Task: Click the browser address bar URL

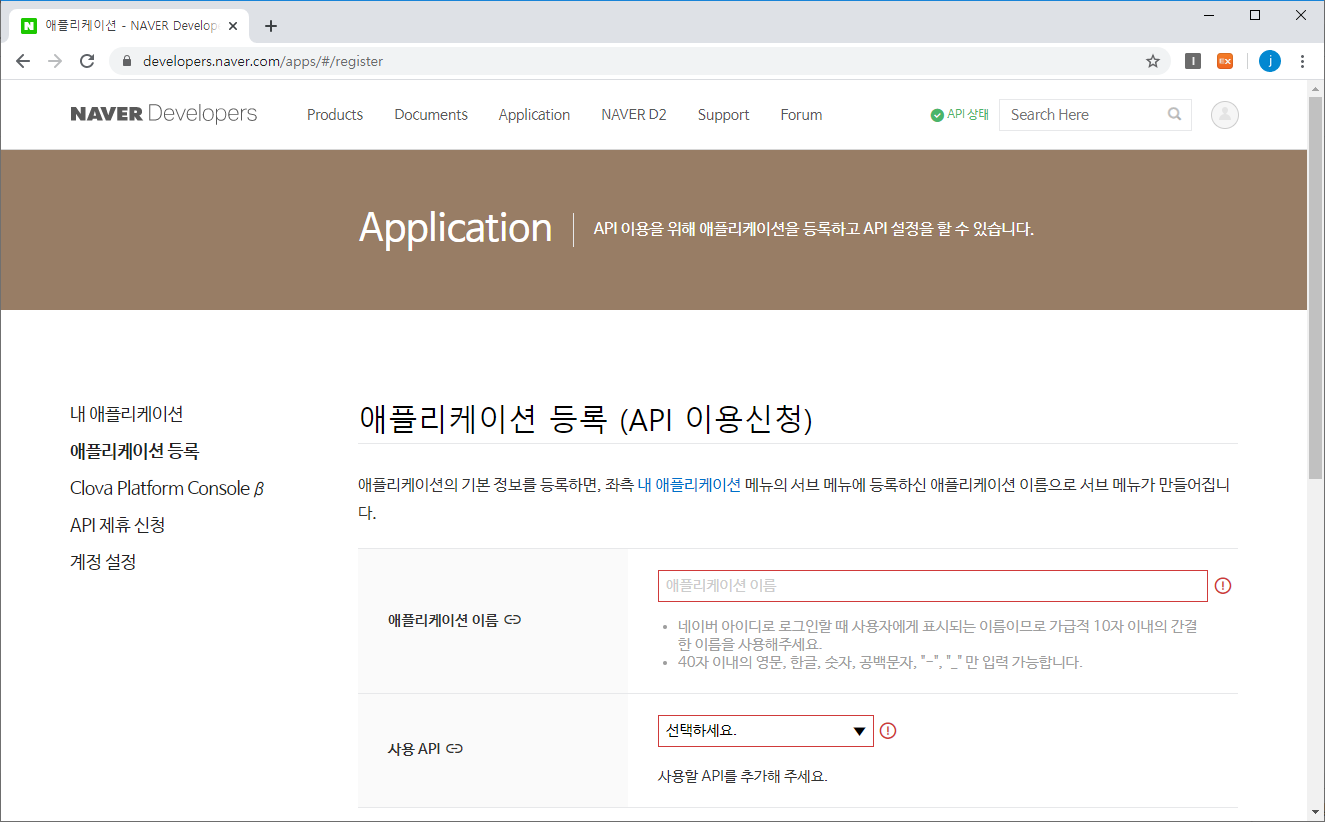Action: (263, 61)
